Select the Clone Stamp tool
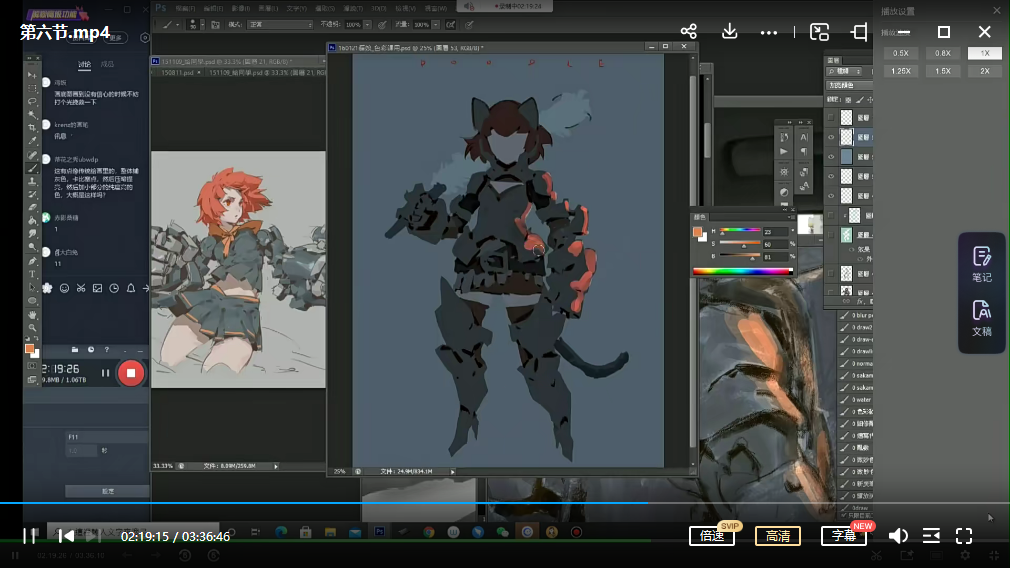This screenshot has height=568, width=1010. 32,182
